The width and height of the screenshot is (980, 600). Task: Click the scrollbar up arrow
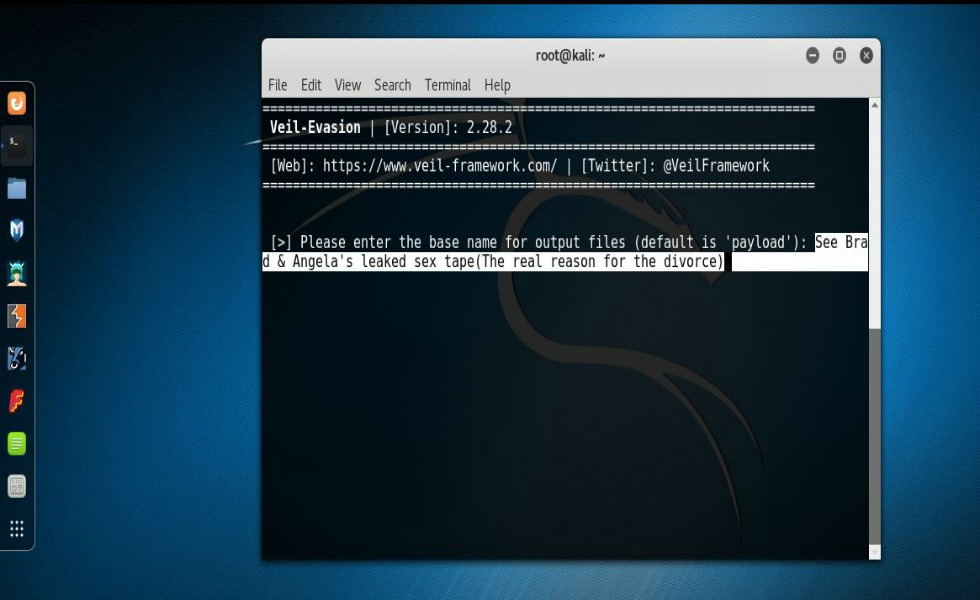875,105
